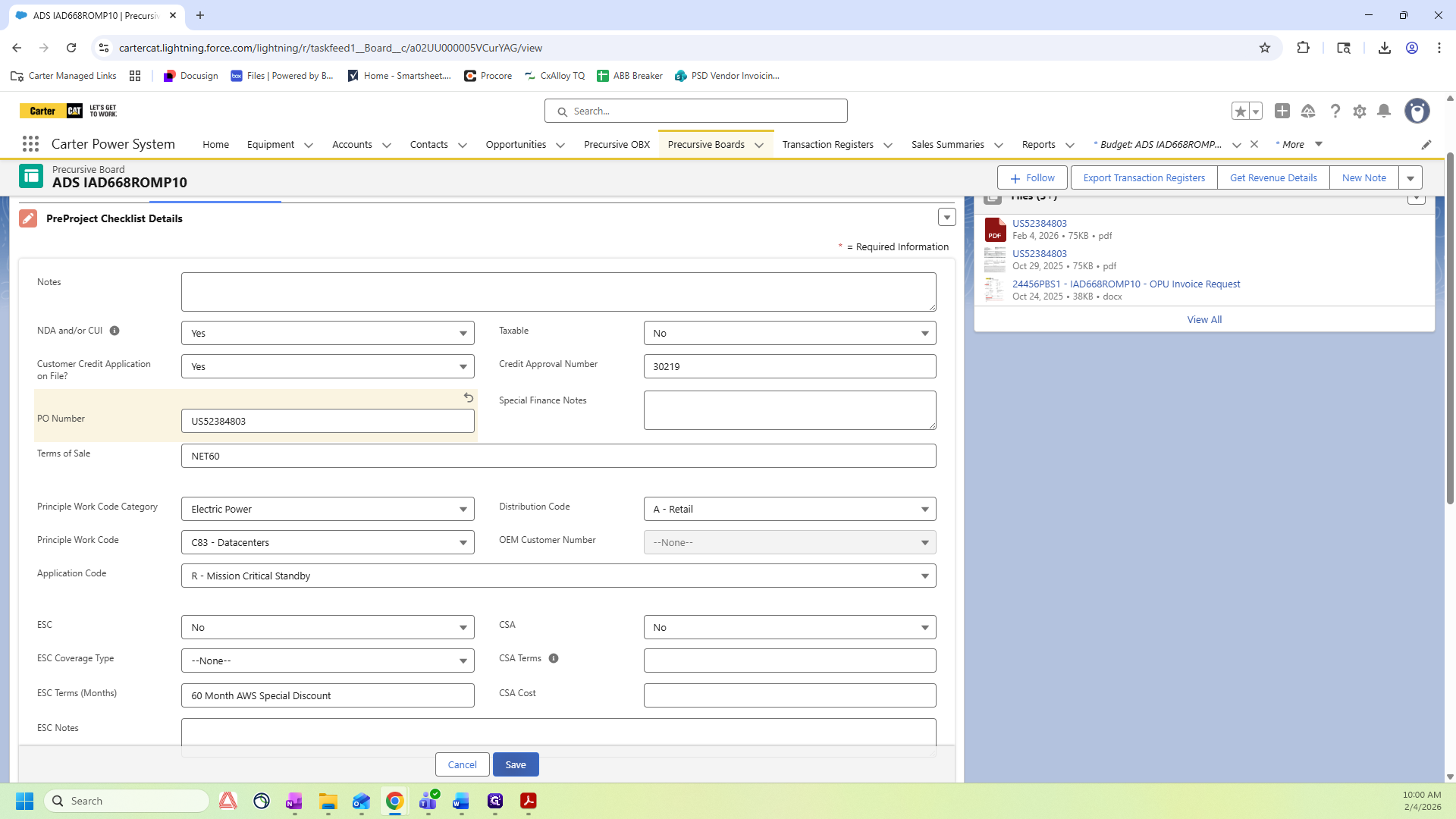Click the undo icon on PO Number

click(469, 397)
